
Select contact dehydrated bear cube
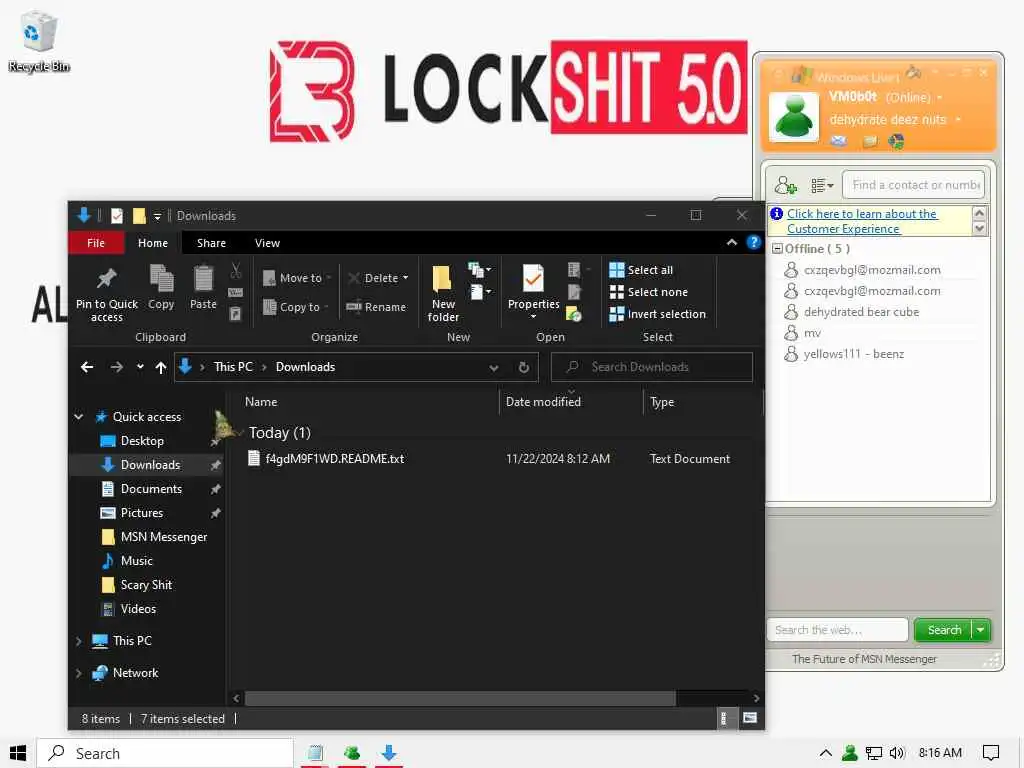pyautogui.click(x=861, y=312)
